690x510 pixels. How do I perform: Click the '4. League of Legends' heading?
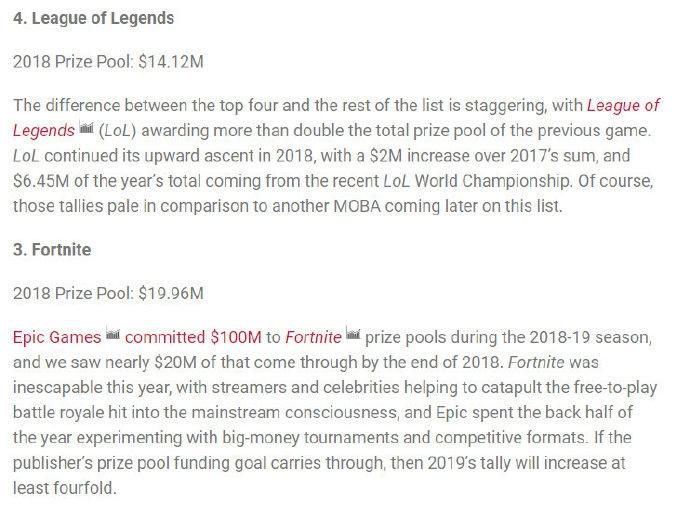(93, 18)
